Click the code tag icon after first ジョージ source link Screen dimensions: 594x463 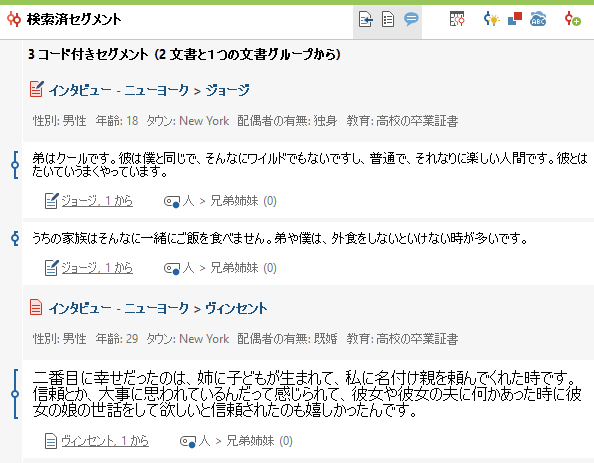pos(172,201)
